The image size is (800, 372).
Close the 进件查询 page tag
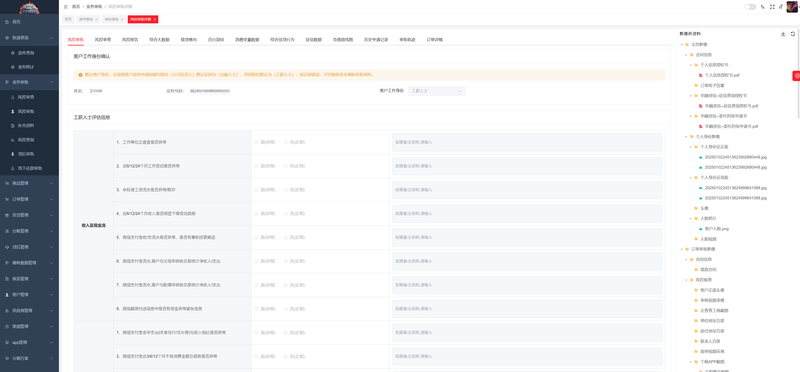[96, 19]
